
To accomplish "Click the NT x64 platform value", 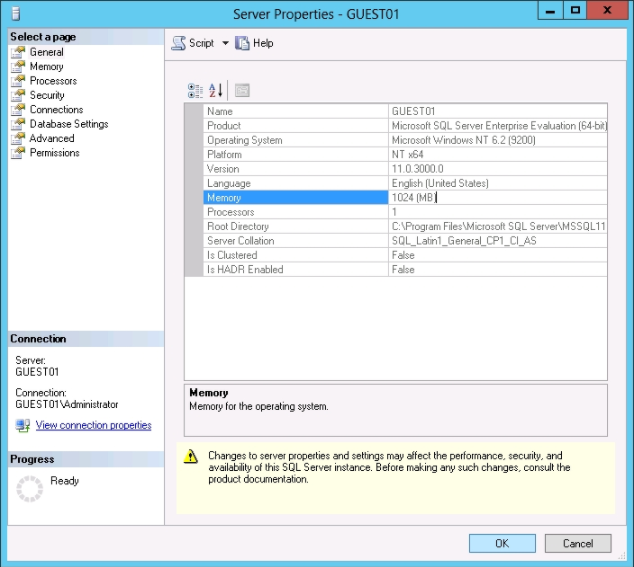I will [408, 154].
